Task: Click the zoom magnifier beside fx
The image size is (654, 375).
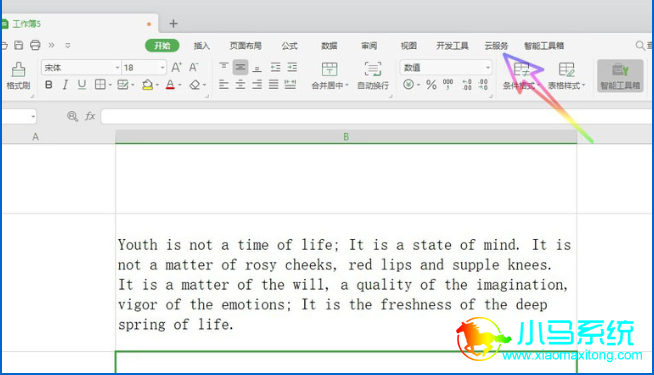Action: (72, 116)
